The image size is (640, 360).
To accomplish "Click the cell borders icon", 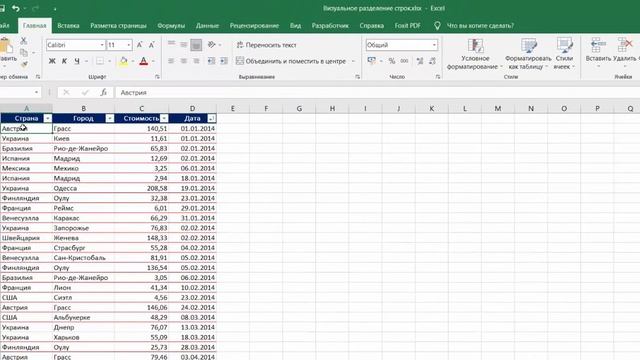I will [100, 61].
